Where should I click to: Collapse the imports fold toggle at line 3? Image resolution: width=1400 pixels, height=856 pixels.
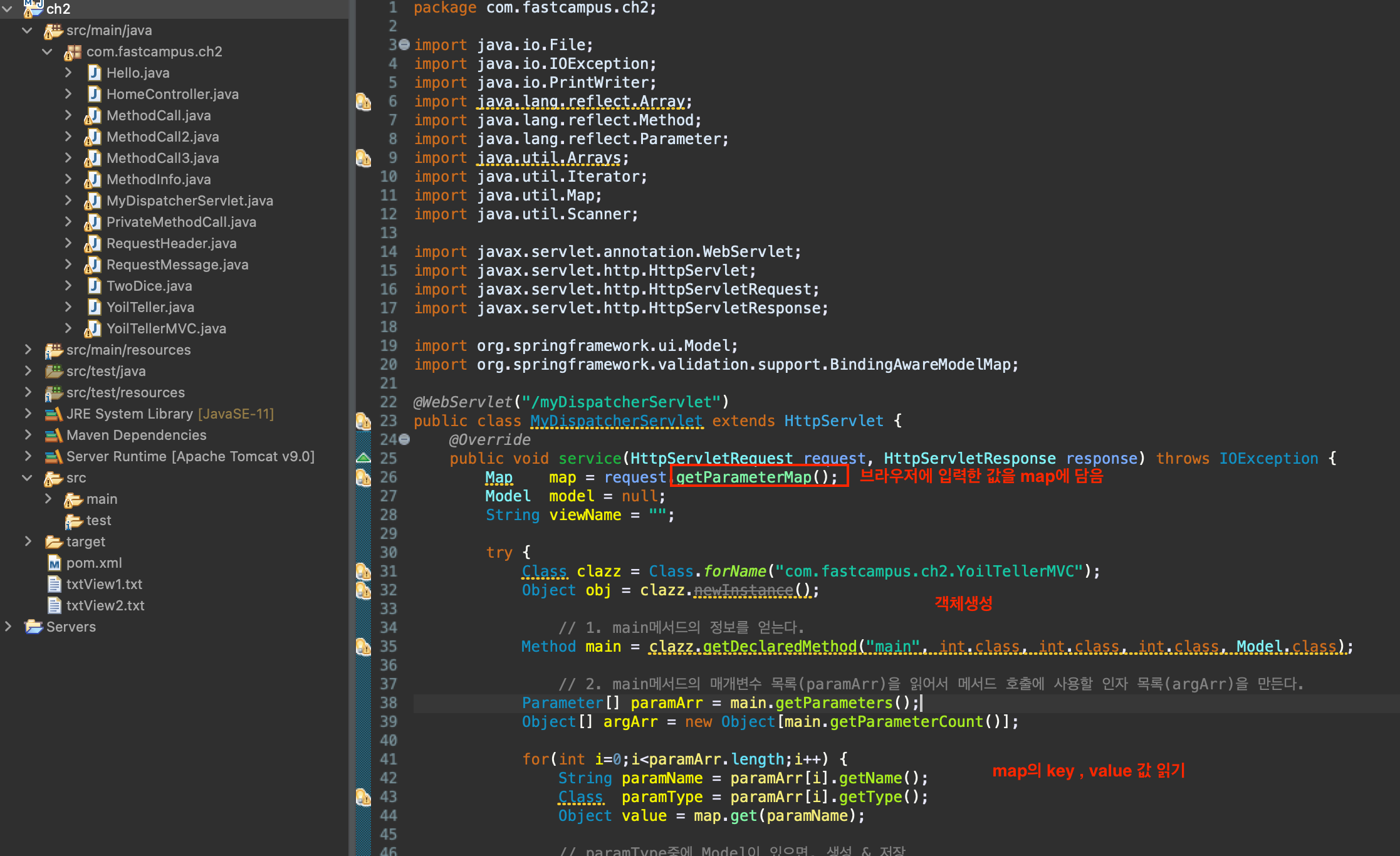click(x=405, y=44)
